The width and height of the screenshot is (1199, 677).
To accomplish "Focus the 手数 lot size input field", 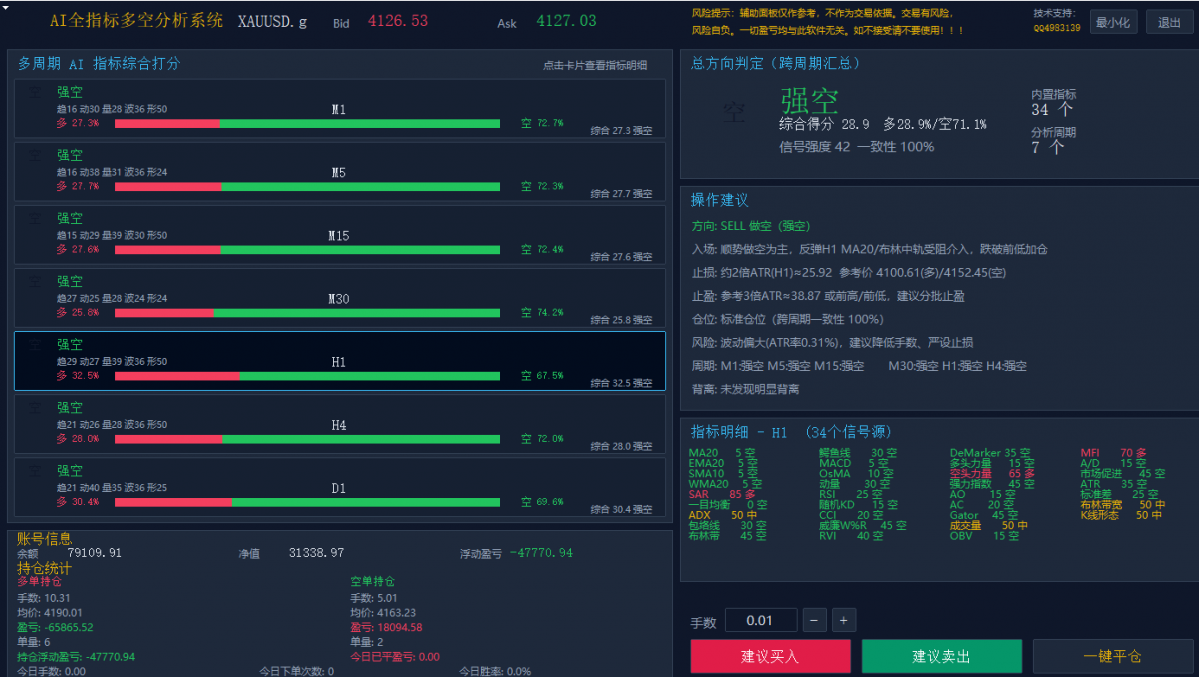I will coord(761,620).
